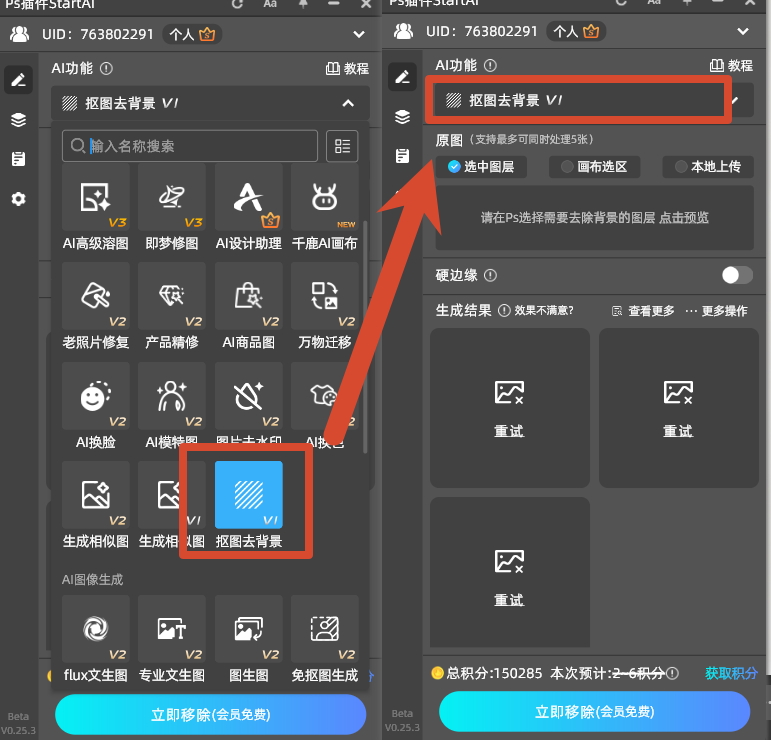Screen dimensions: 771x740
Task: Open the document icon in left panel sidebar
Action: click(x=19, y=159)
